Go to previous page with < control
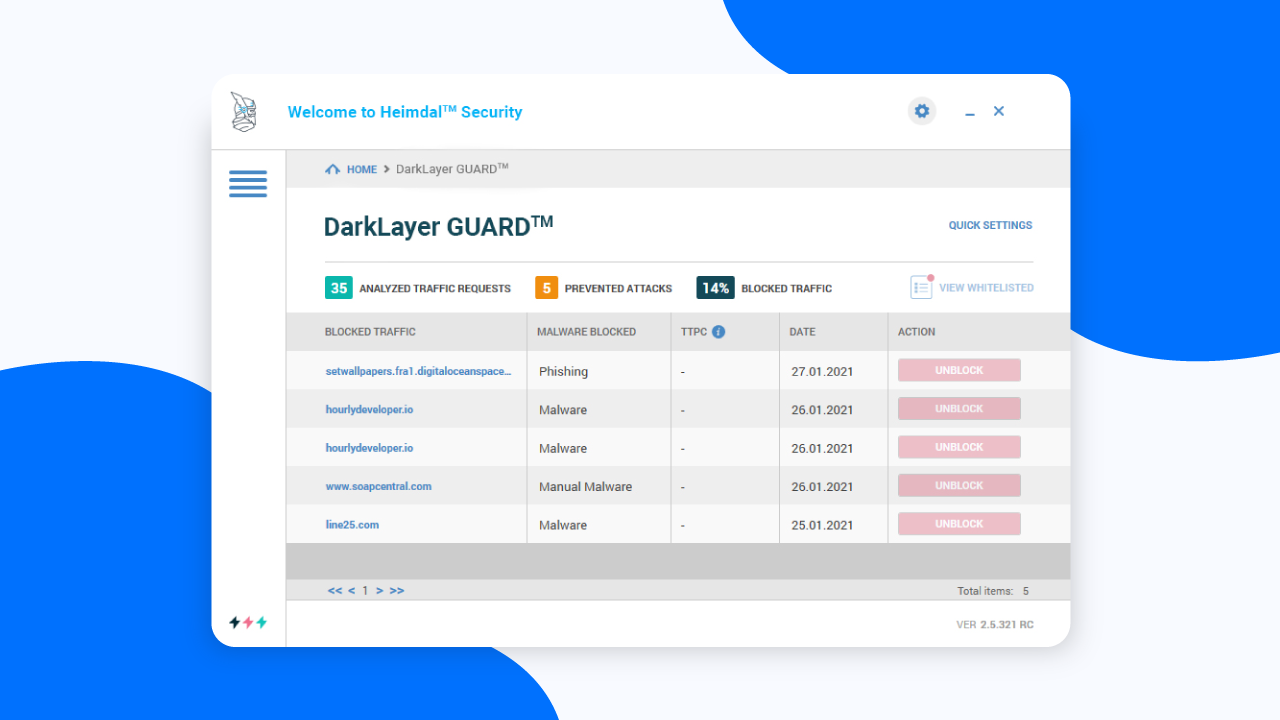Viewport: 1280px width, 720px height. coord(351,591)
